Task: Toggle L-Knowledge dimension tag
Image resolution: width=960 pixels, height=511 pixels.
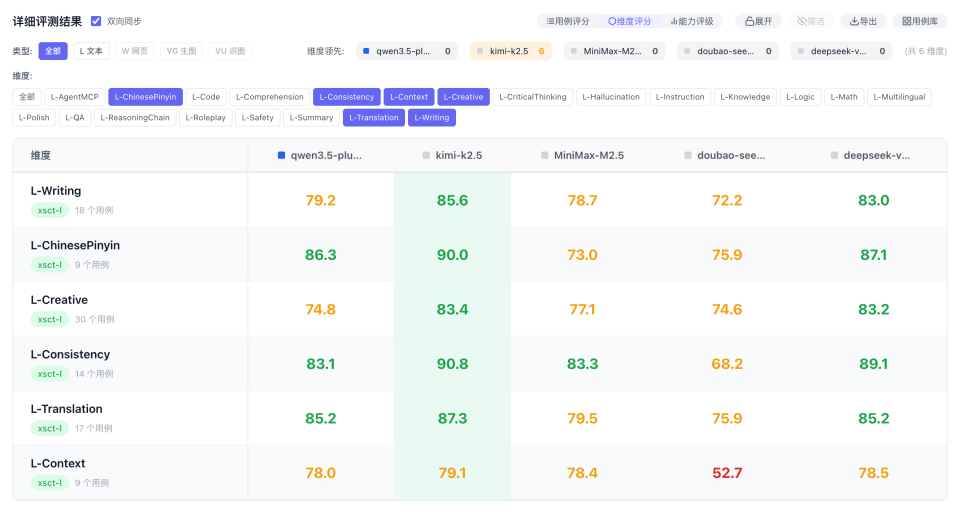Action: (x=745, y=97)
